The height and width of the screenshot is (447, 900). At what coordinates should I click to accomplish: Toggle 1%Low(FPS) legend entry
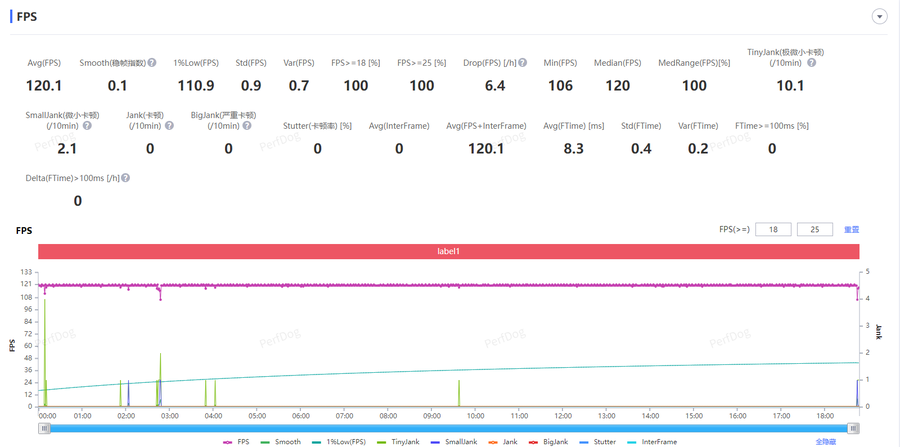(338, 441)
